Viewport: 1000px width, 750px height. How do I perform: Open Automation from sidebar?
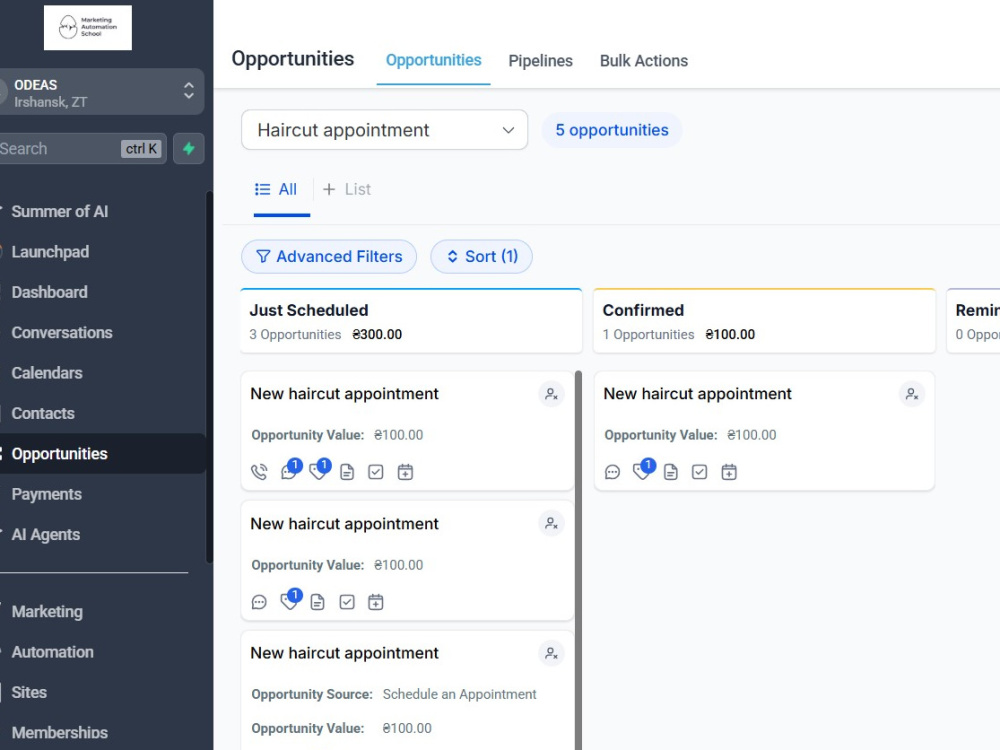click(x=52, y=652)
